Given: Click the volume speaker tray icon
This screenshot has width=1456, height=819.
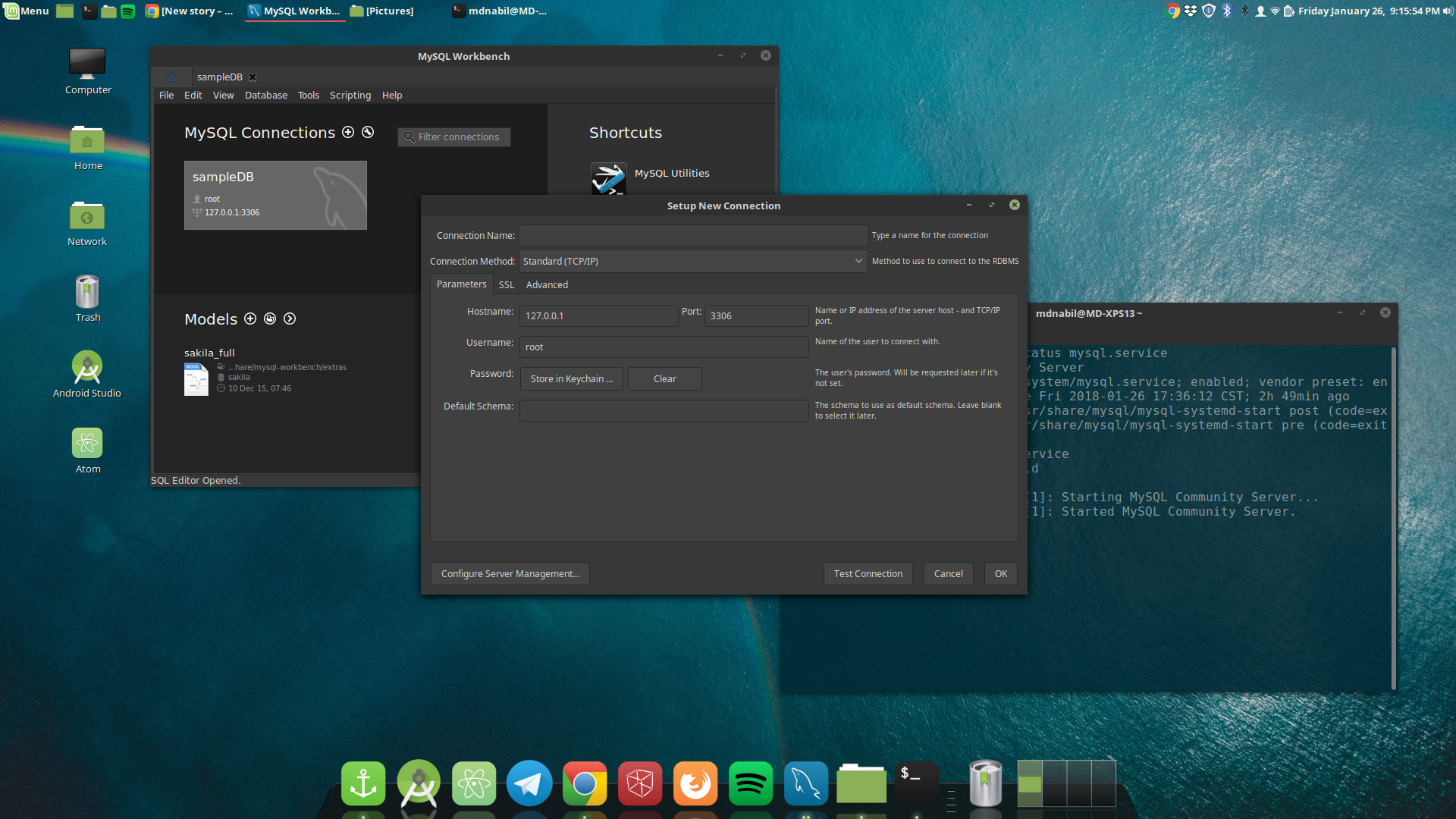Looking at the screenshot, I should pos(1448,11).
